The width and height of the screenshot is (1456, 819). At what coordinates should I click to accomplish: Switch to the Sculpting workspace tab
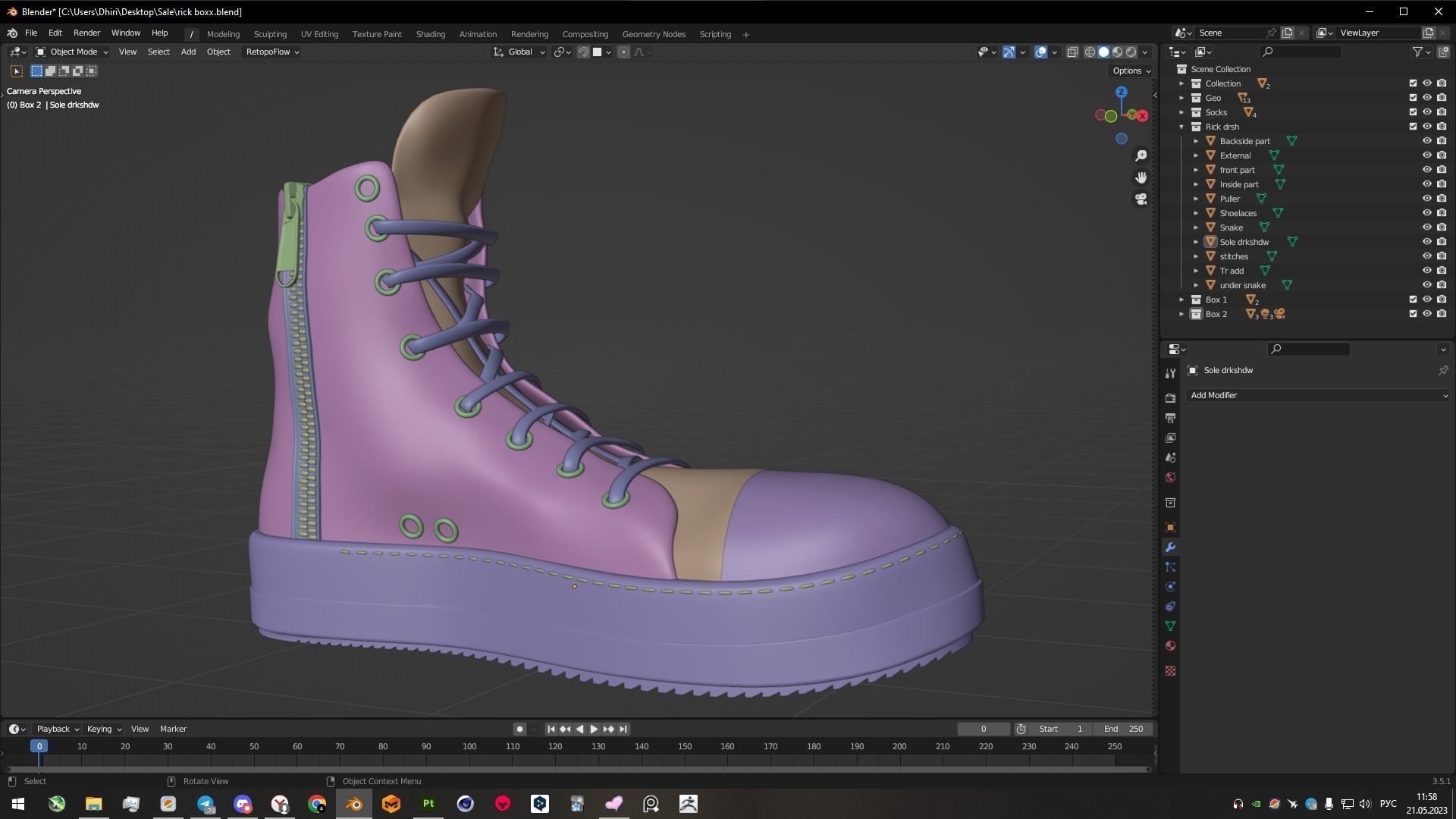click(x=270, y=34)
